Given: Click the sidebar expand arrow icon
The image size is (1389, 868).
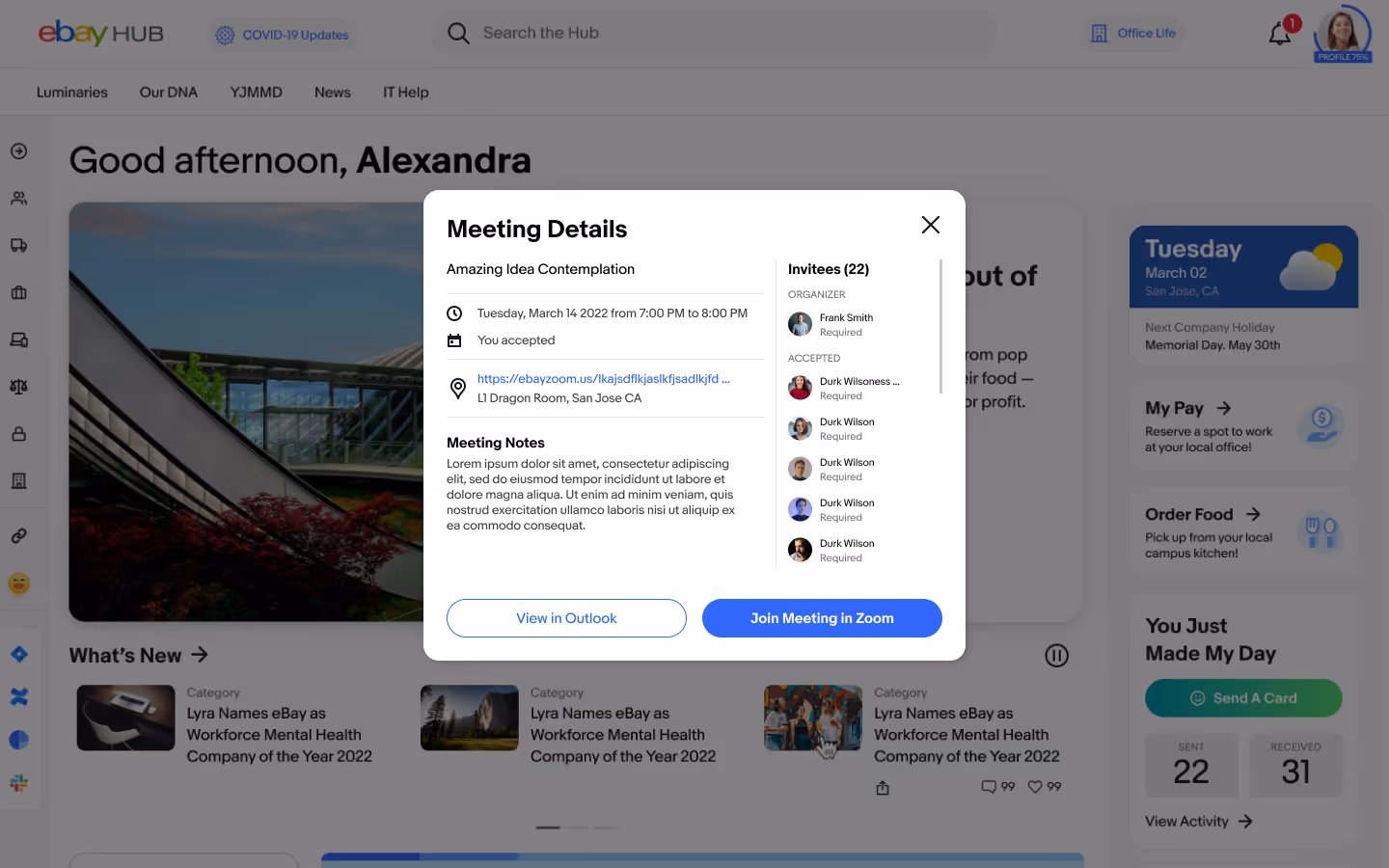Looking at the screenshot, I should pyautogui.click(x=19, y=151).
